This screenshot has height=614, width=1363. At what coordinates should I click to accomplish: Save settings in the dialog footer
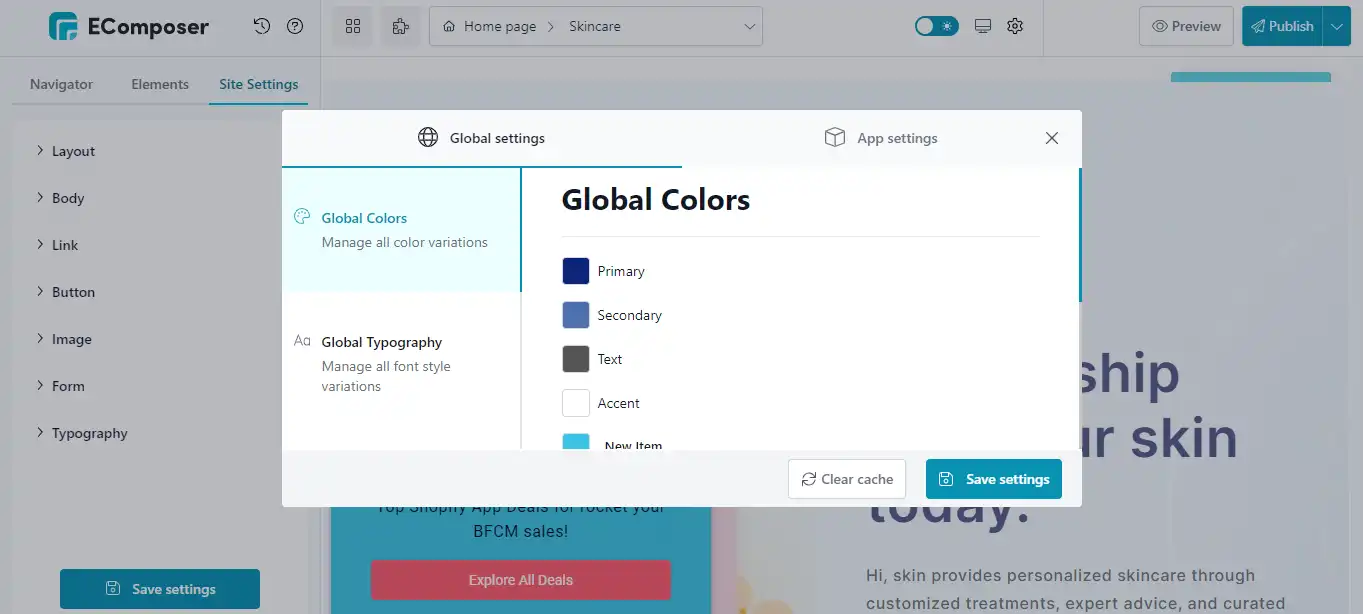[x=994, y=479]
